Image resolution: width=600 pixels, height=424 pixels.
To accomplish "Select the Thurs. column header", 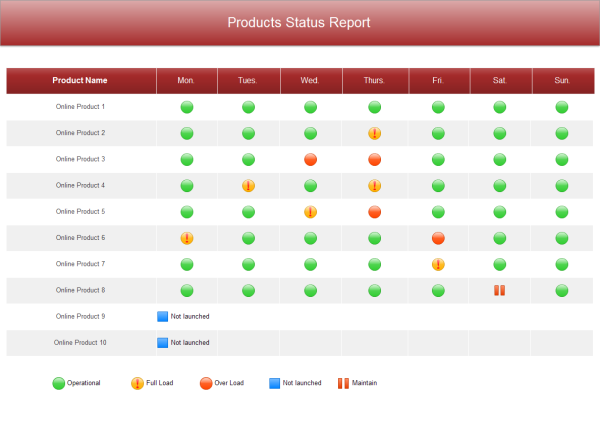I will 374,80.
